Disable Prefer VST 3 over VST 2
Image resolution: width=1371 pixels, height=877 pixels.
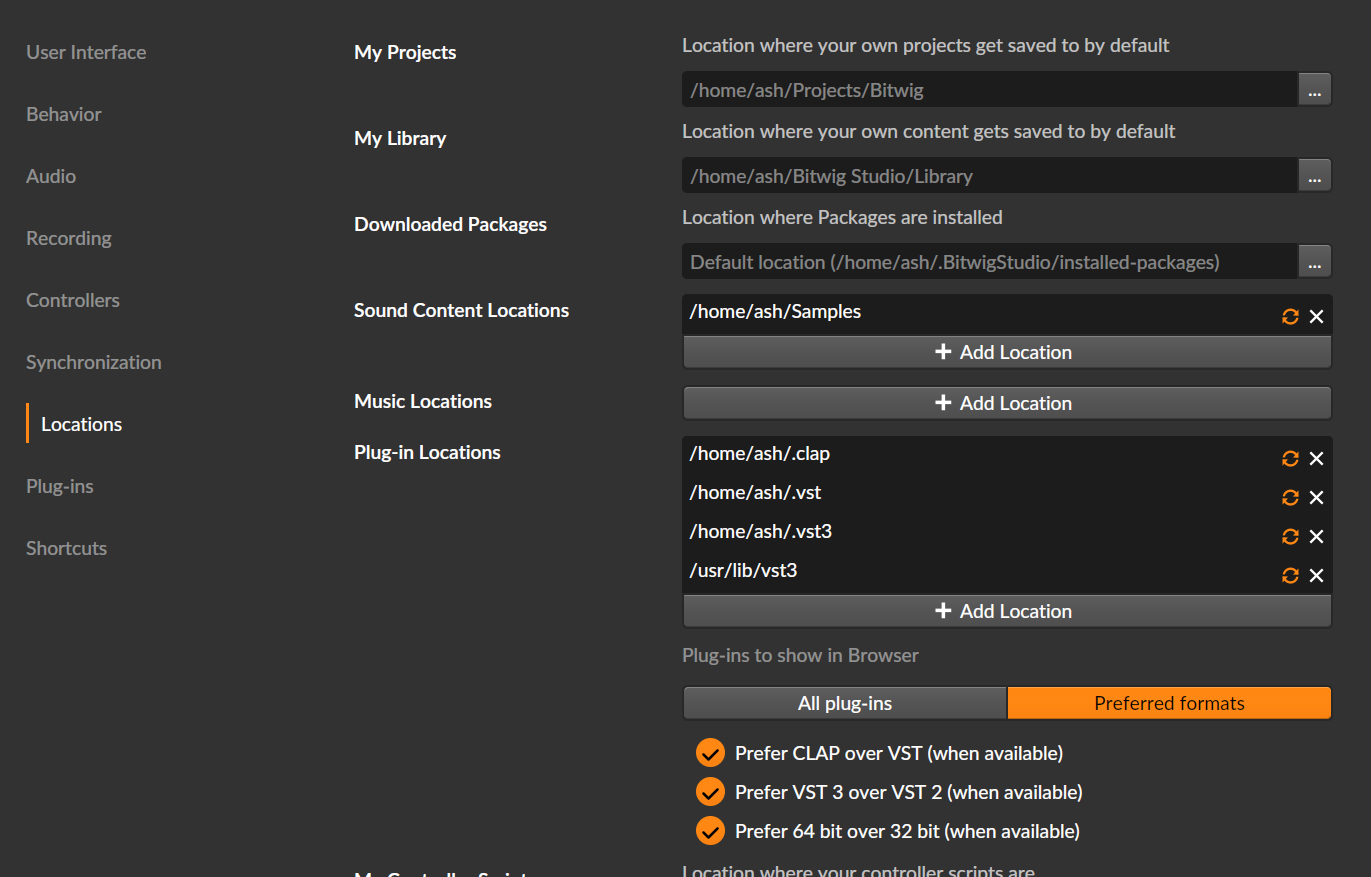pos(710,792)
